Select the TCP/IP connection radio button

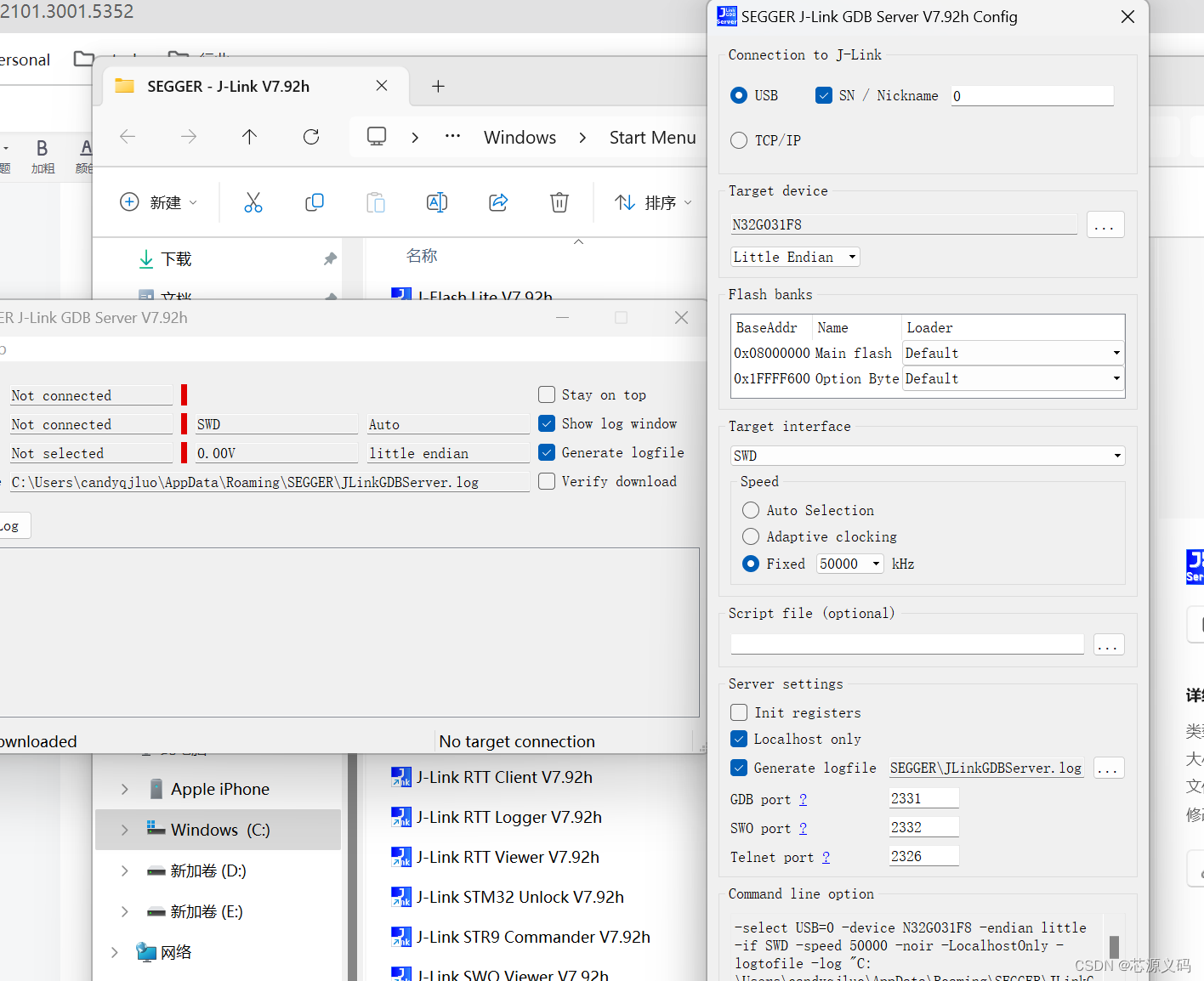coord(739,140)
